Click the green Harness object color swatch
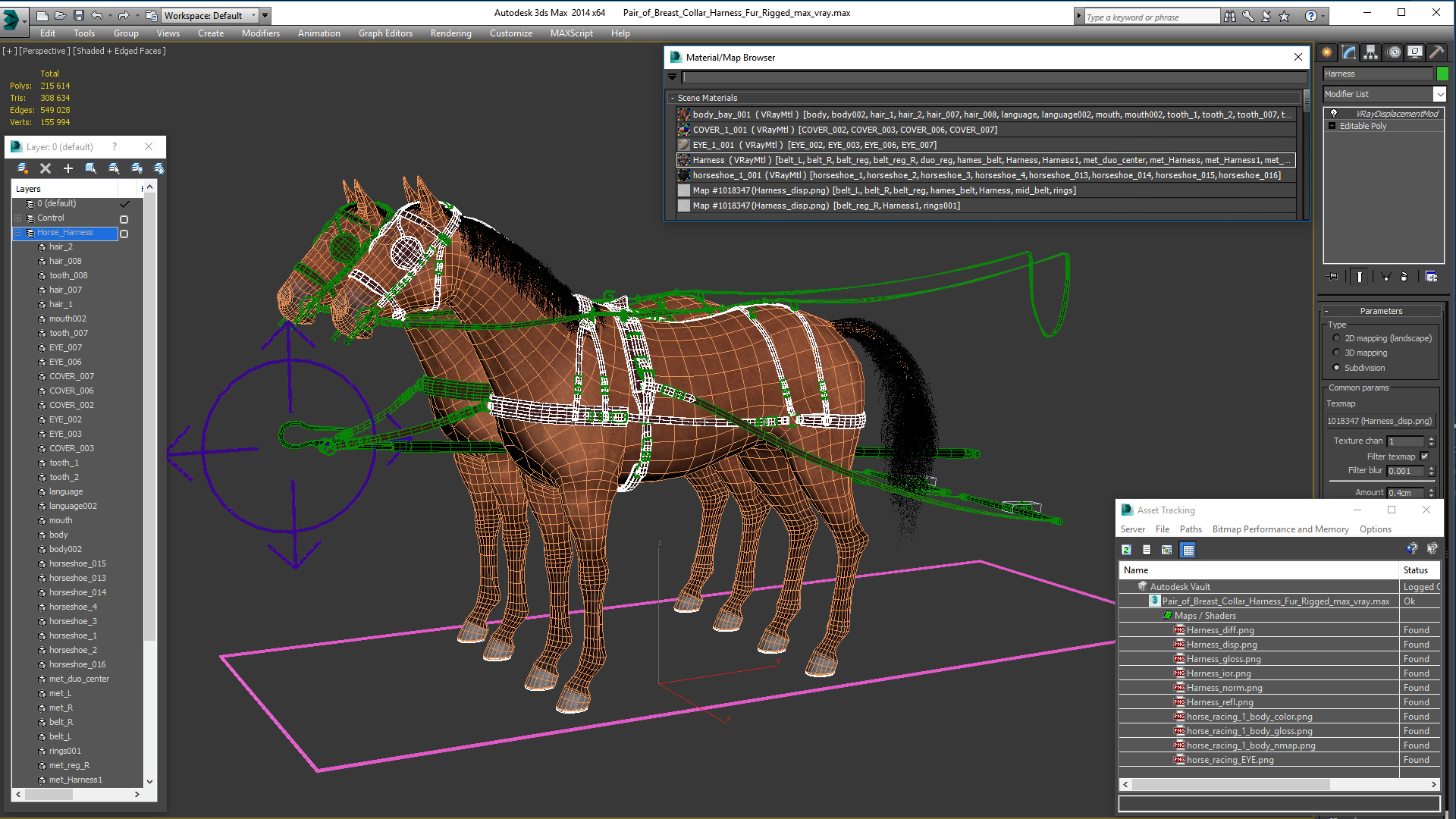 1442,74
